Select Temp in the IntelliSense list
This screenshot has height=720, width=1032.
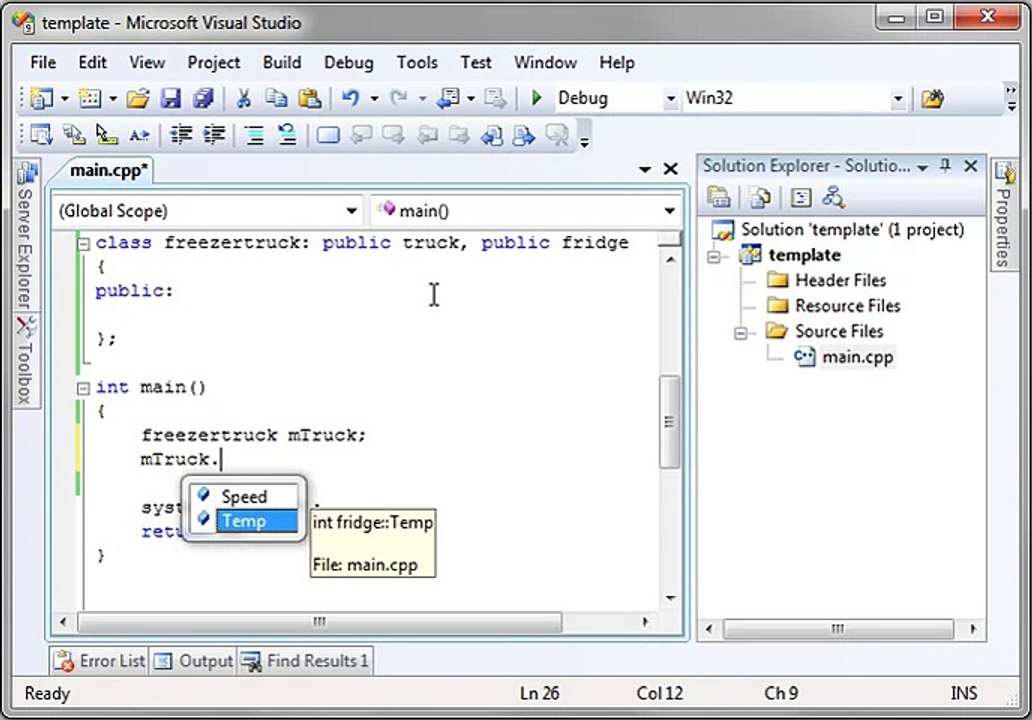coord(244,521)
